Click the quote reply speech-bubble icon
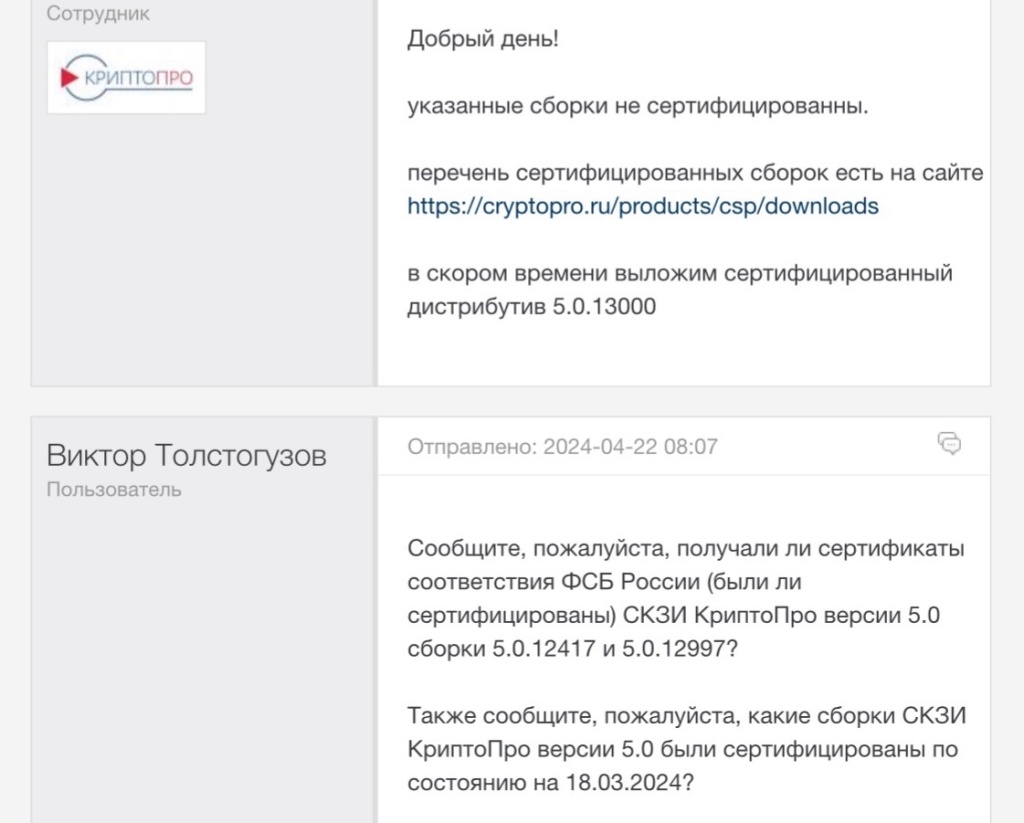This screenshot has width=1024, height=823. pos(949,443)
